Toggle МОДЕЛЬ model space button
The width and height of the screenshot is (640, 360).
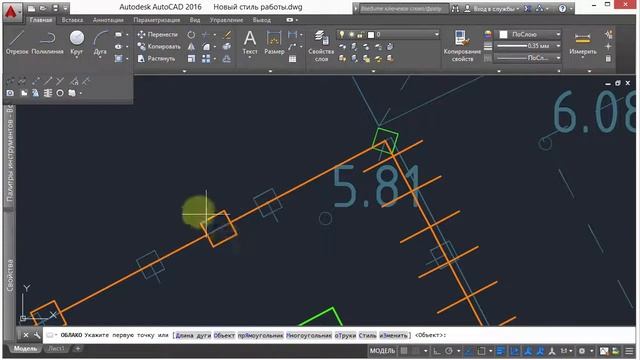tap(382, 351)
